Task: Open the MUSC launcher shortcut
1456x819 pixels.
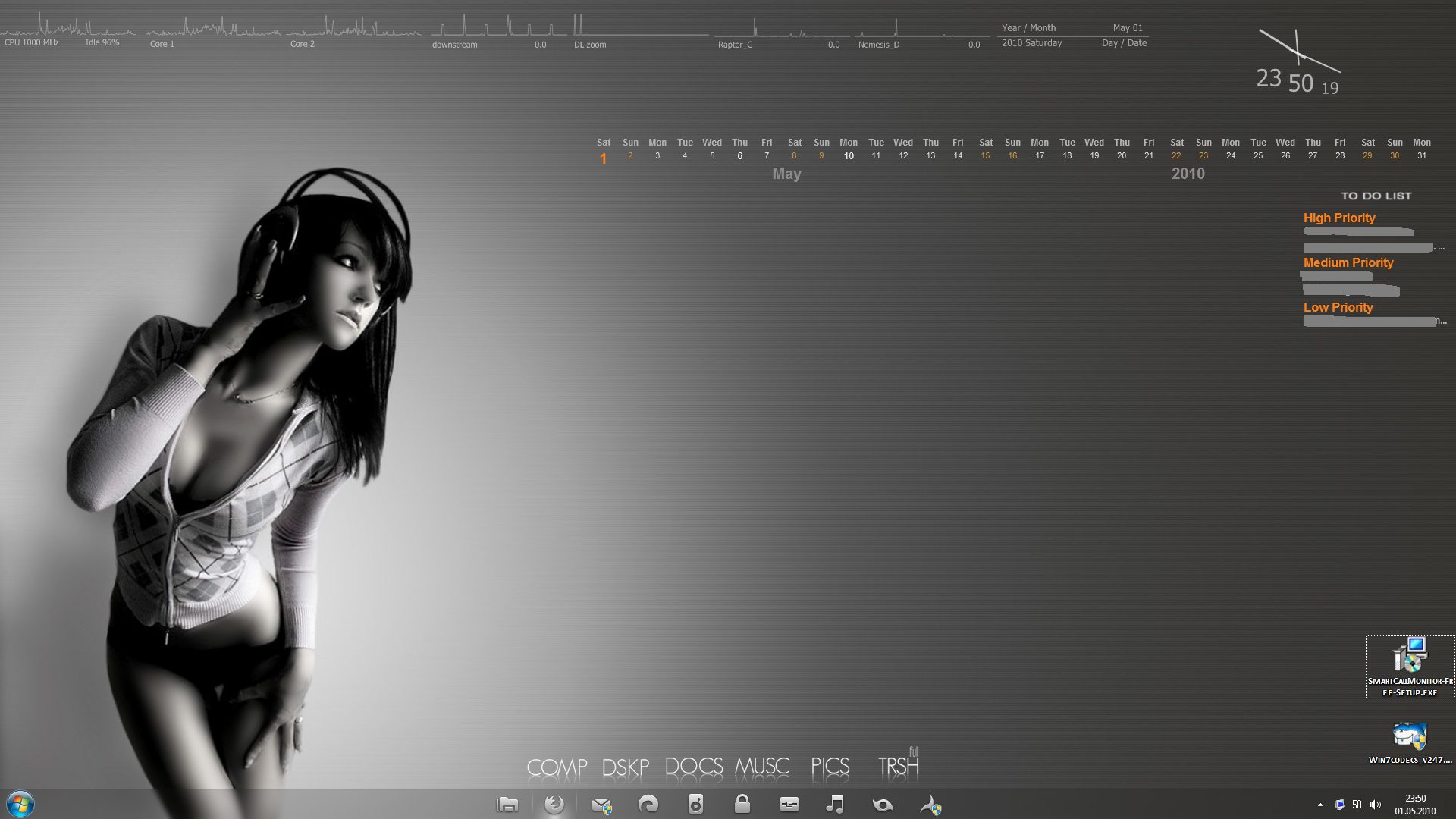Action: pyautogui.click(x=762, y=767)
